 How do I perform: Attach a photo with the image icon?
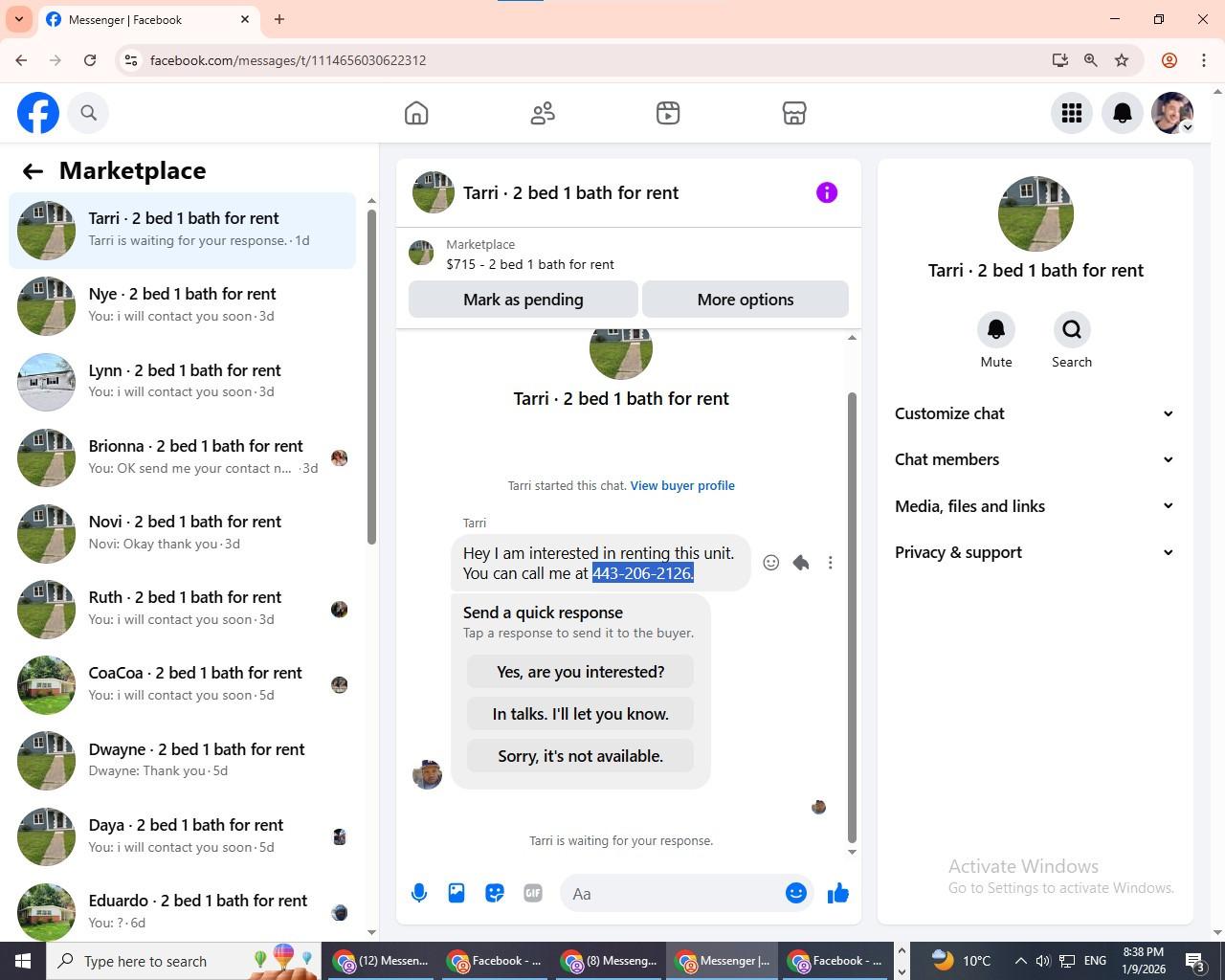coord(457,893)
